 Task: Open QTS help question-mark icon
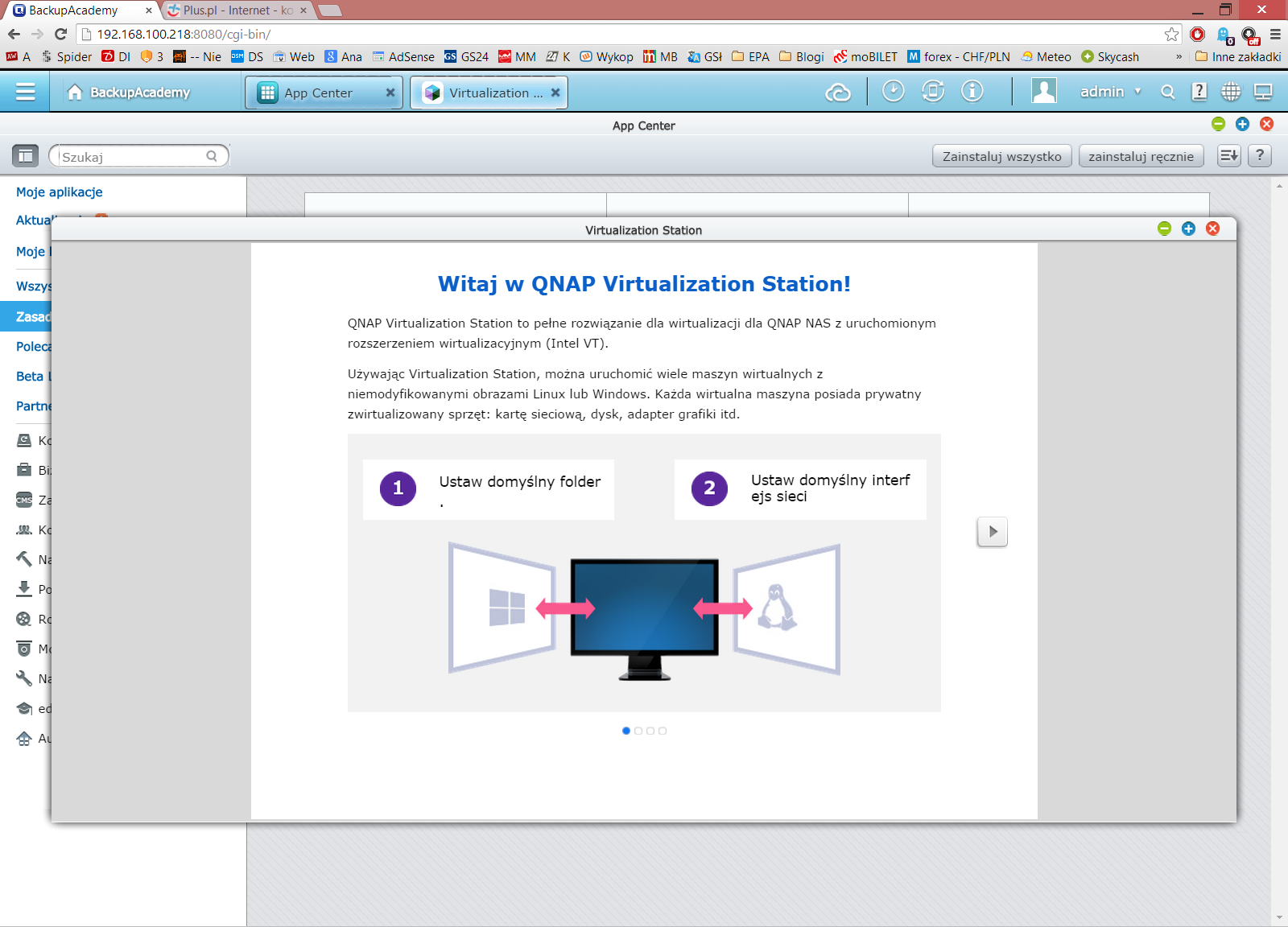point(1199,92)
